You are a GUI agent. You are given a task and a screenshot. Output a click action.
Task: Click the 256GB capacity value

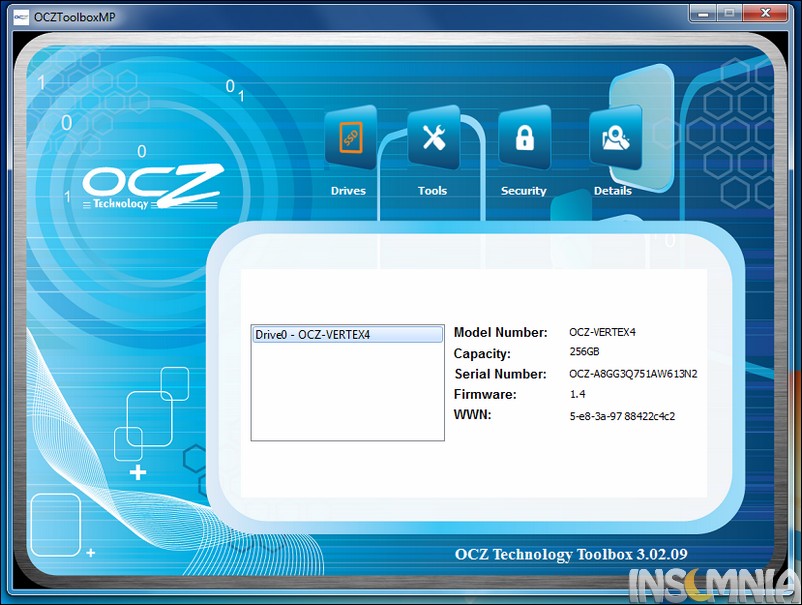click(x=584, y=352)
